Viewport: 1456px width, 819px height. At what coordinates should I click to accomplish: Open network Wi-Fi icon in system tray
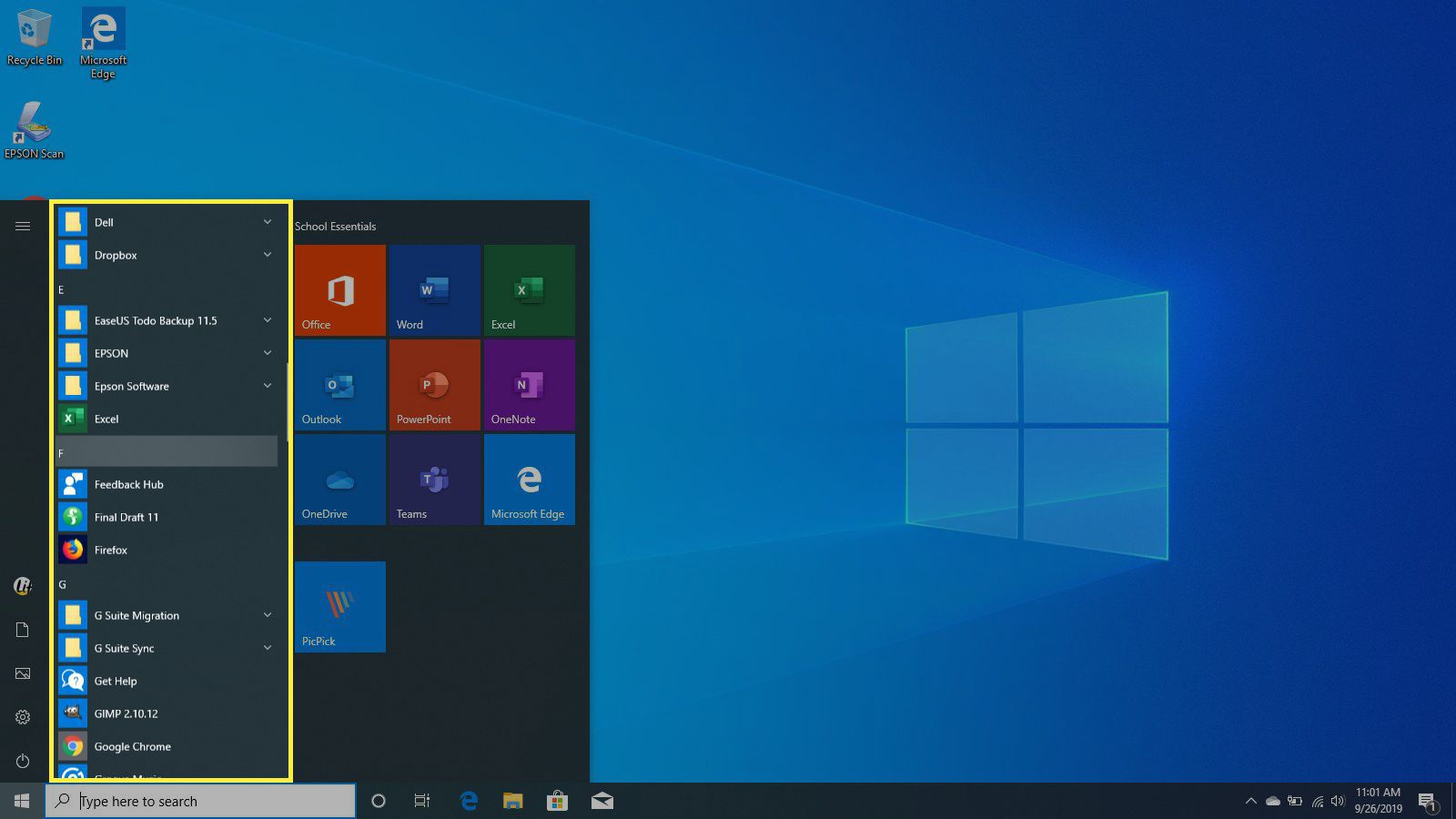point(1317,802)
